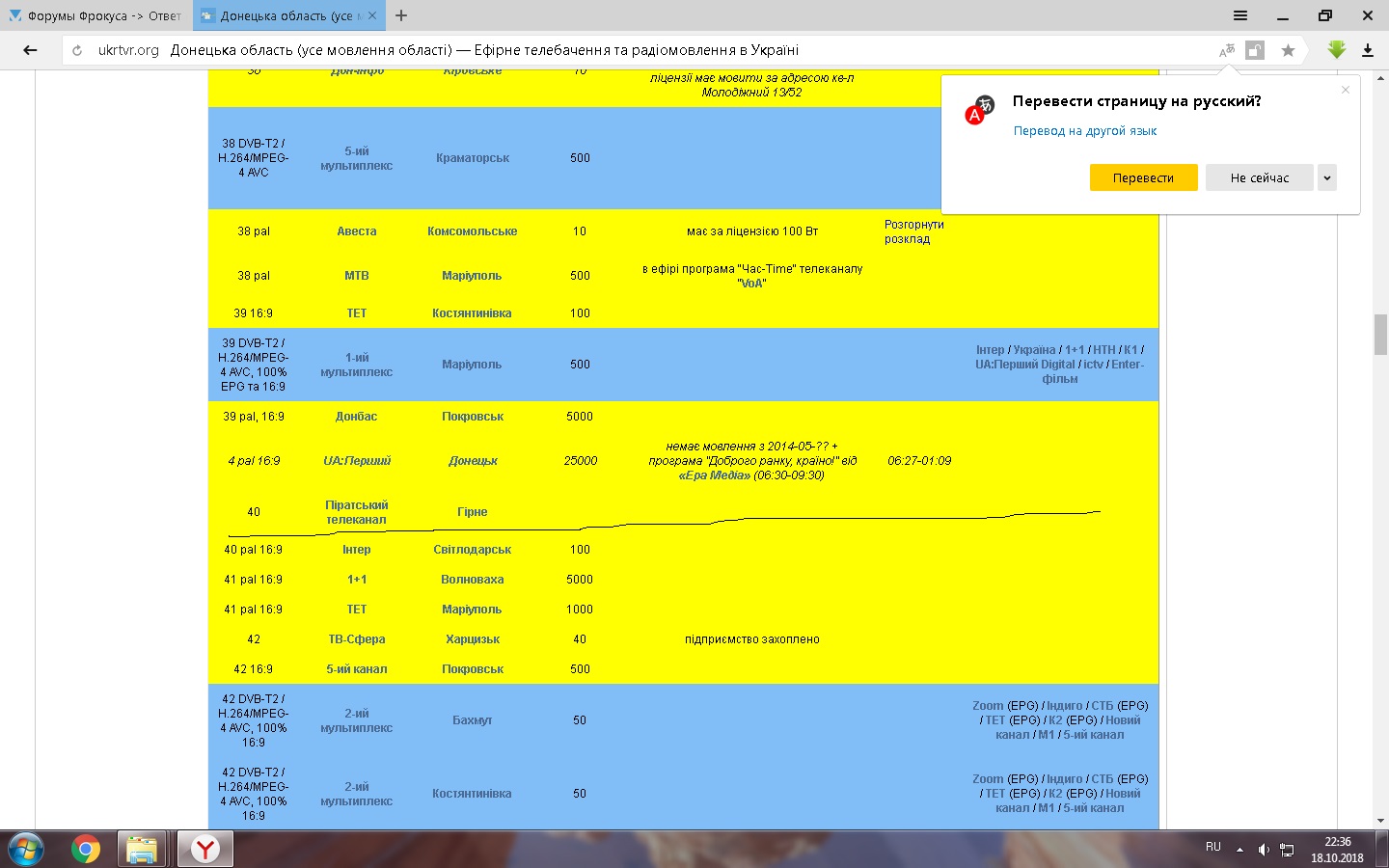Click the Світлодарськ city link

[473, 550]
